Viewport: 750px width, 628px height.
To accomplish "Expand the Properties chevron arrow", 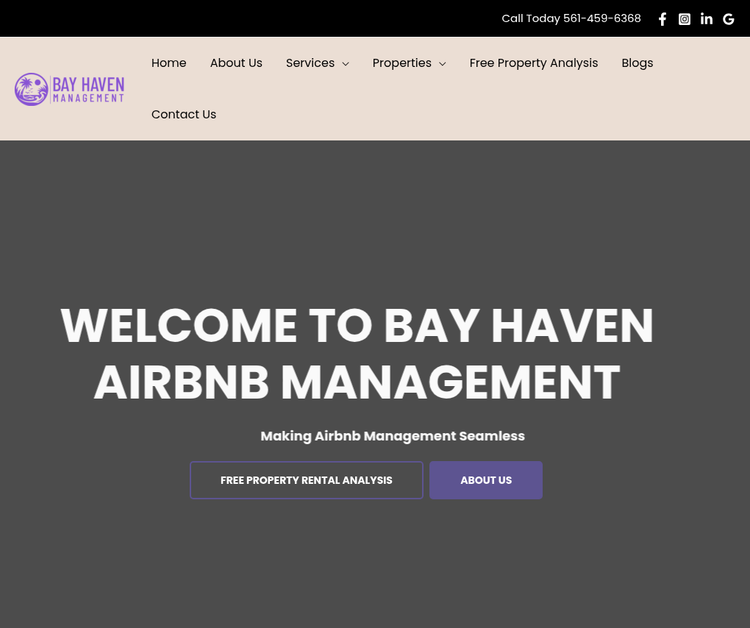I will click(x=442, y=64).
